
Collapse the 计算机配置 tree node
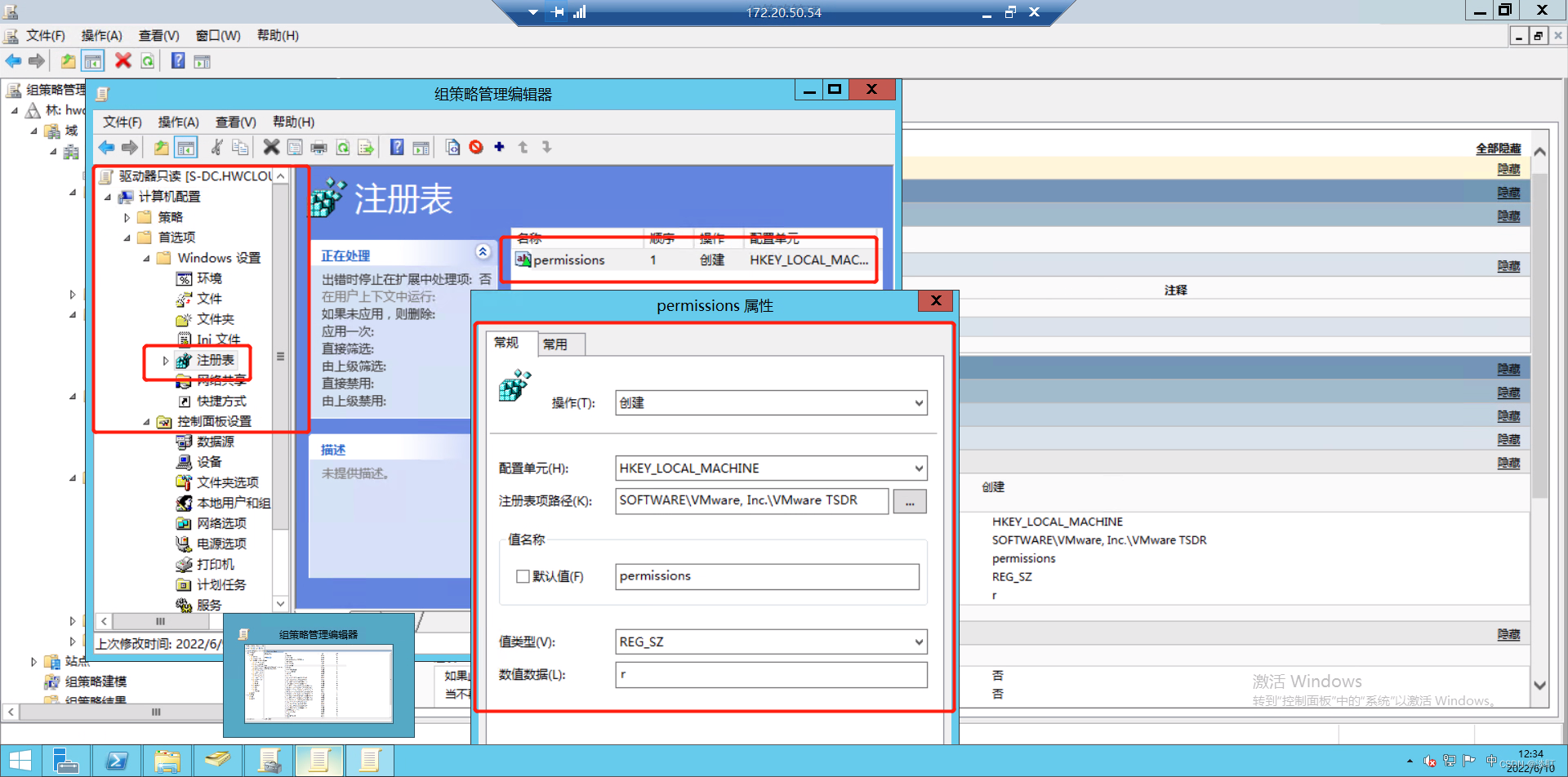107,197
